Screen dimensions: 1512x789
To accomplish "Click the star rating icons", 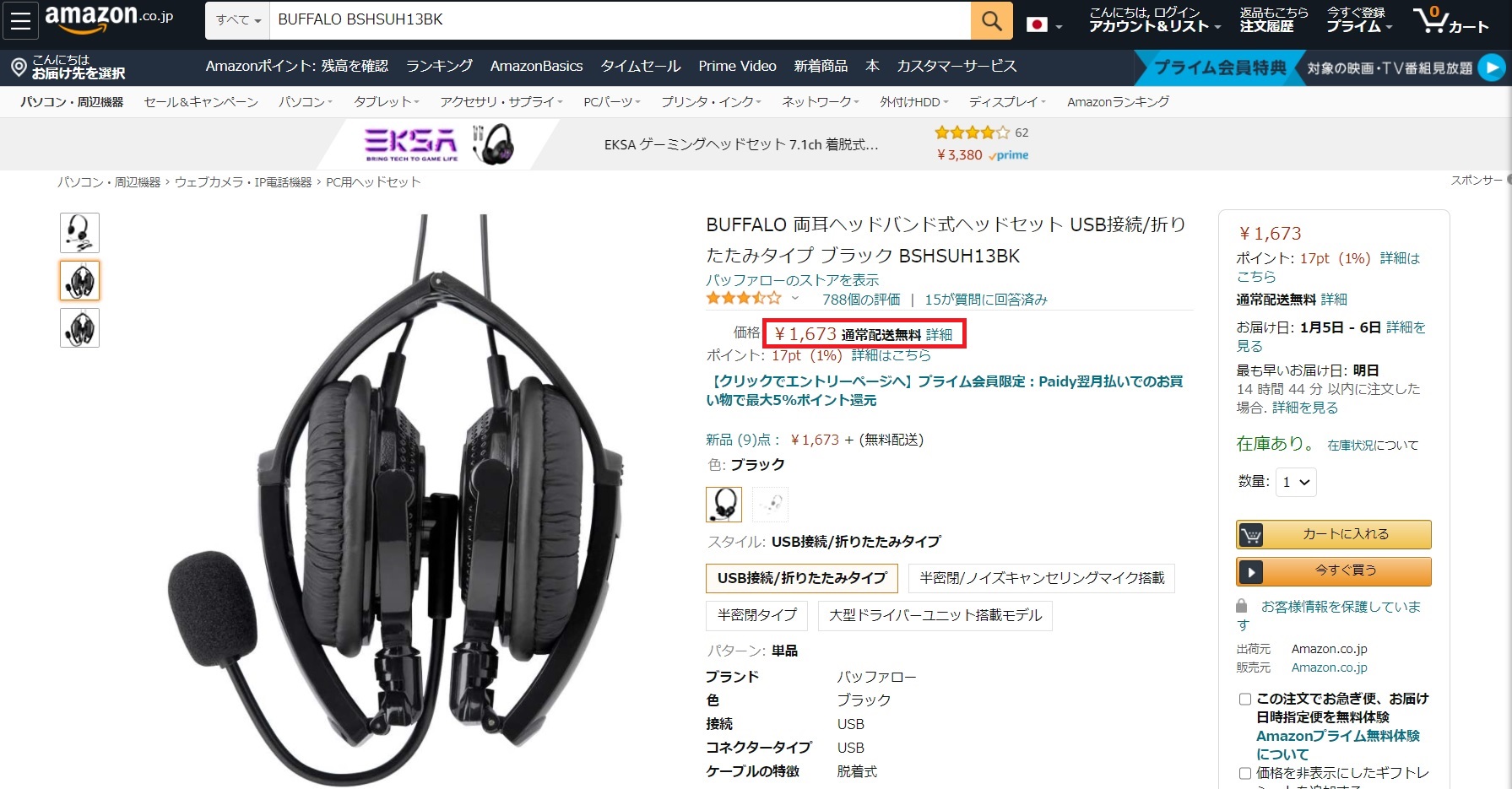I will tap(744, 298).
